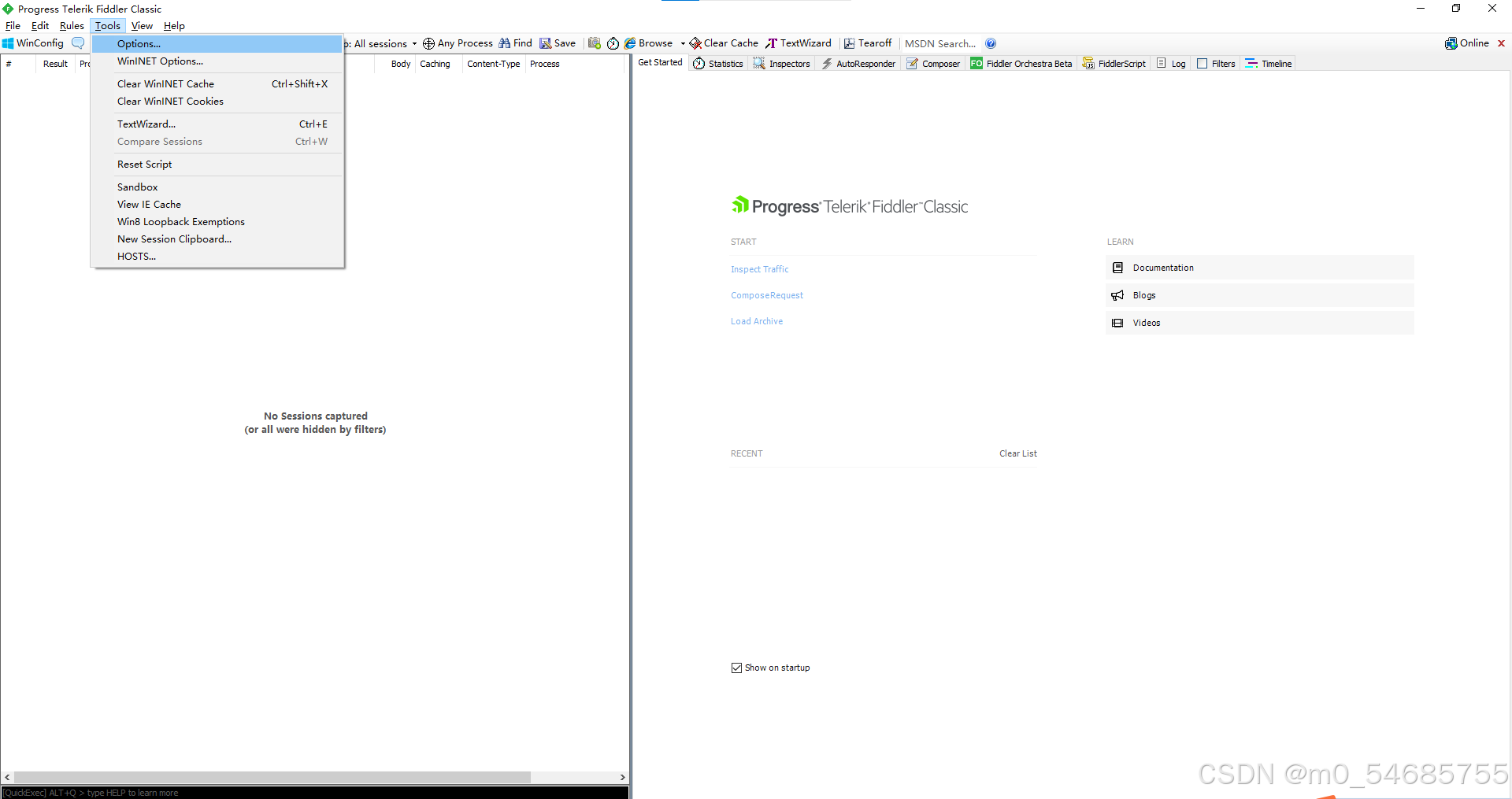
Task: Click the scrollbar right arrow
Action: (622, 777)
